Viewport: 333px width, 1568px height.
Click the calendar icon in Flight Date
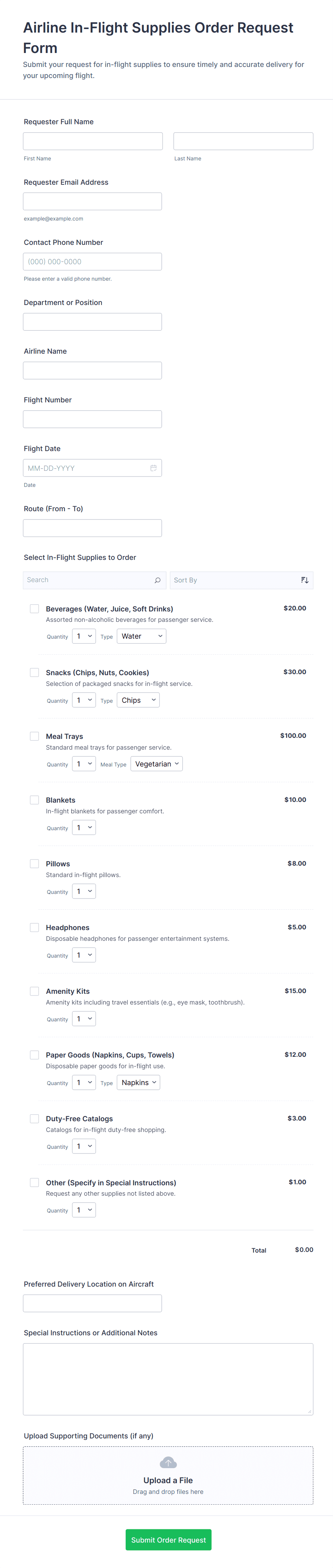click(x=153, y=468)
